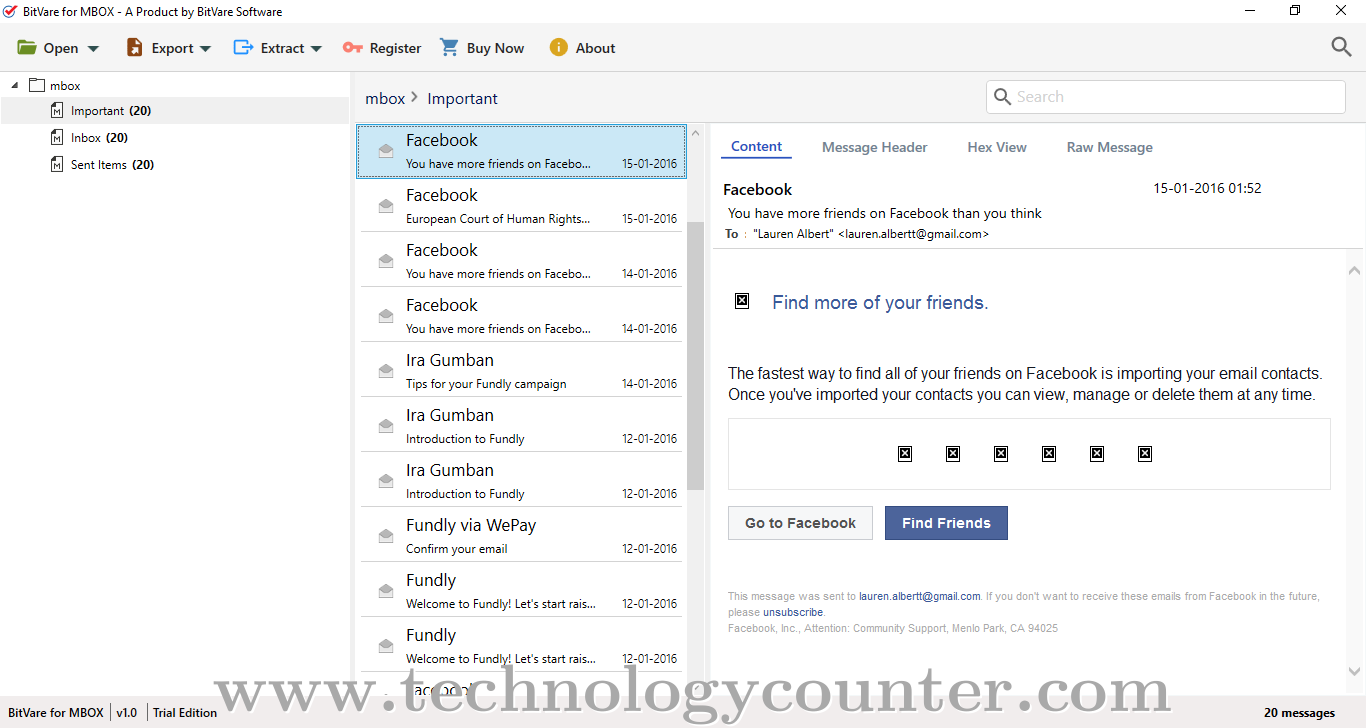Click mbox in the breadcrumb path
The height and width of the screenshot is (728, 1366).
[x=385, y=98]
